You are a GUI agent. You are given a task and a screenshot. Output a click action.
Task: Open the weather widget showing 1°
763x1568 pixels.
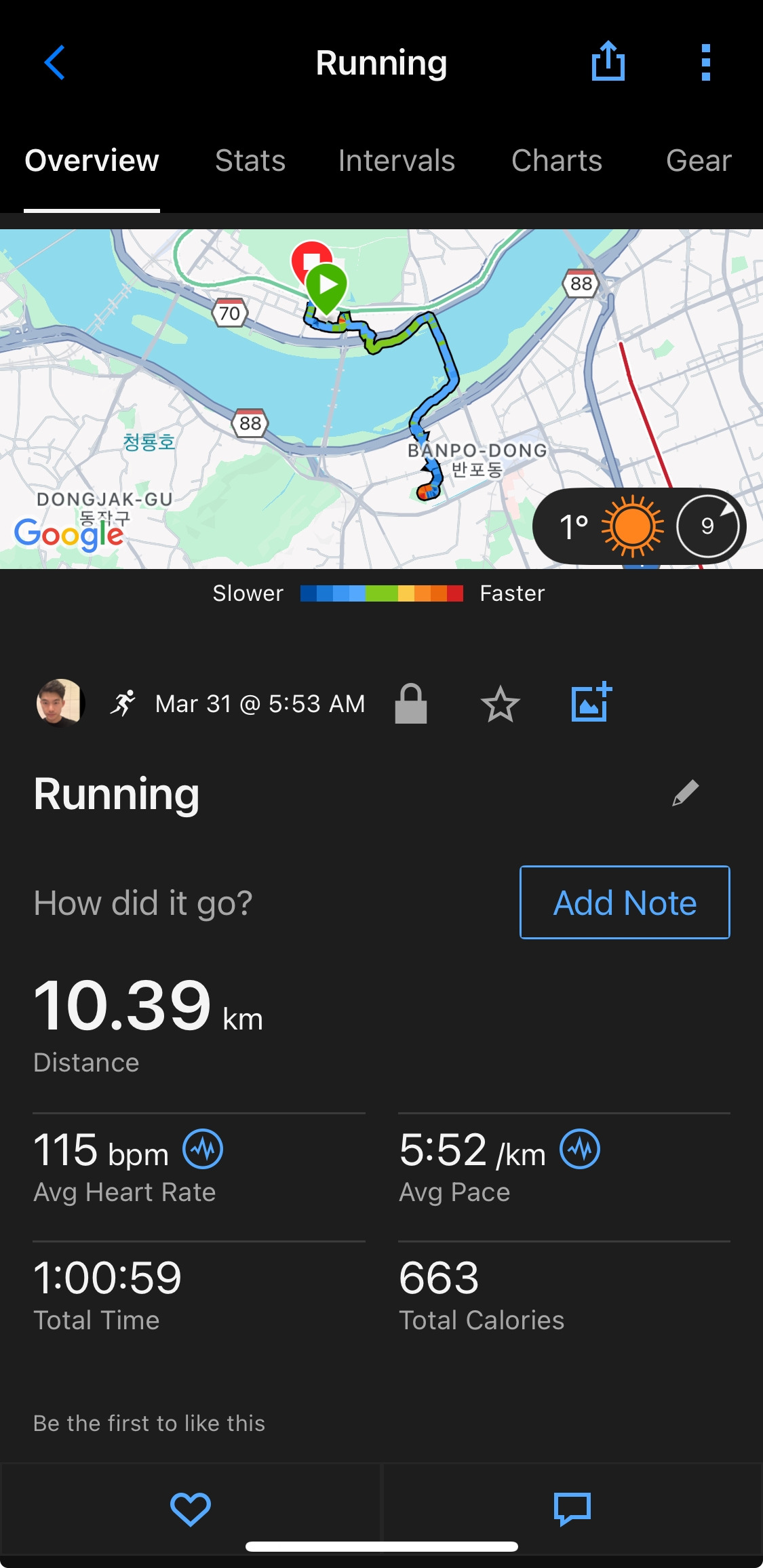point(639,526)
